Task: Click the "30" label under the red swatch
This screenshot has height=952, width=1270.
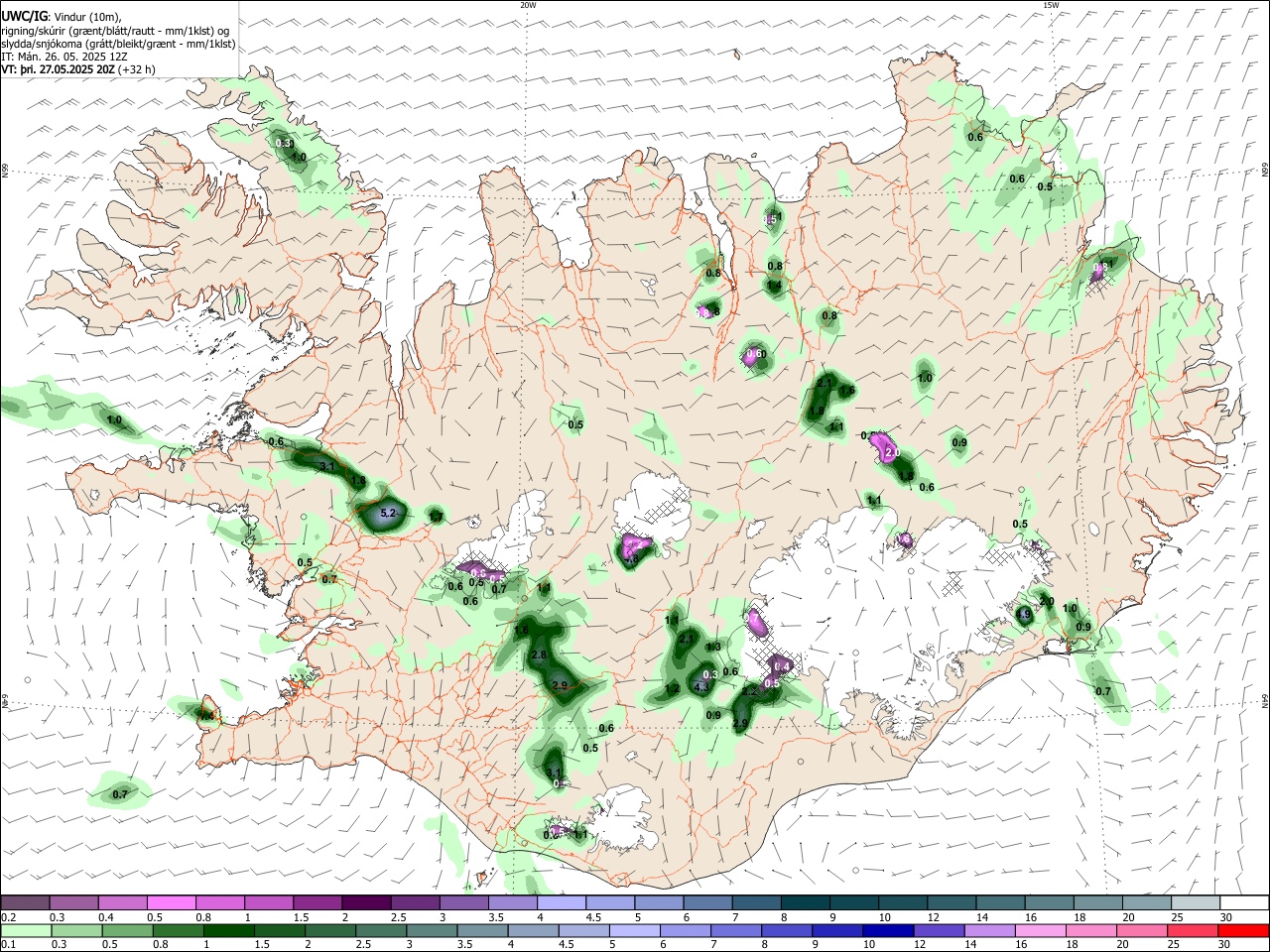Action: [1226, 945]
